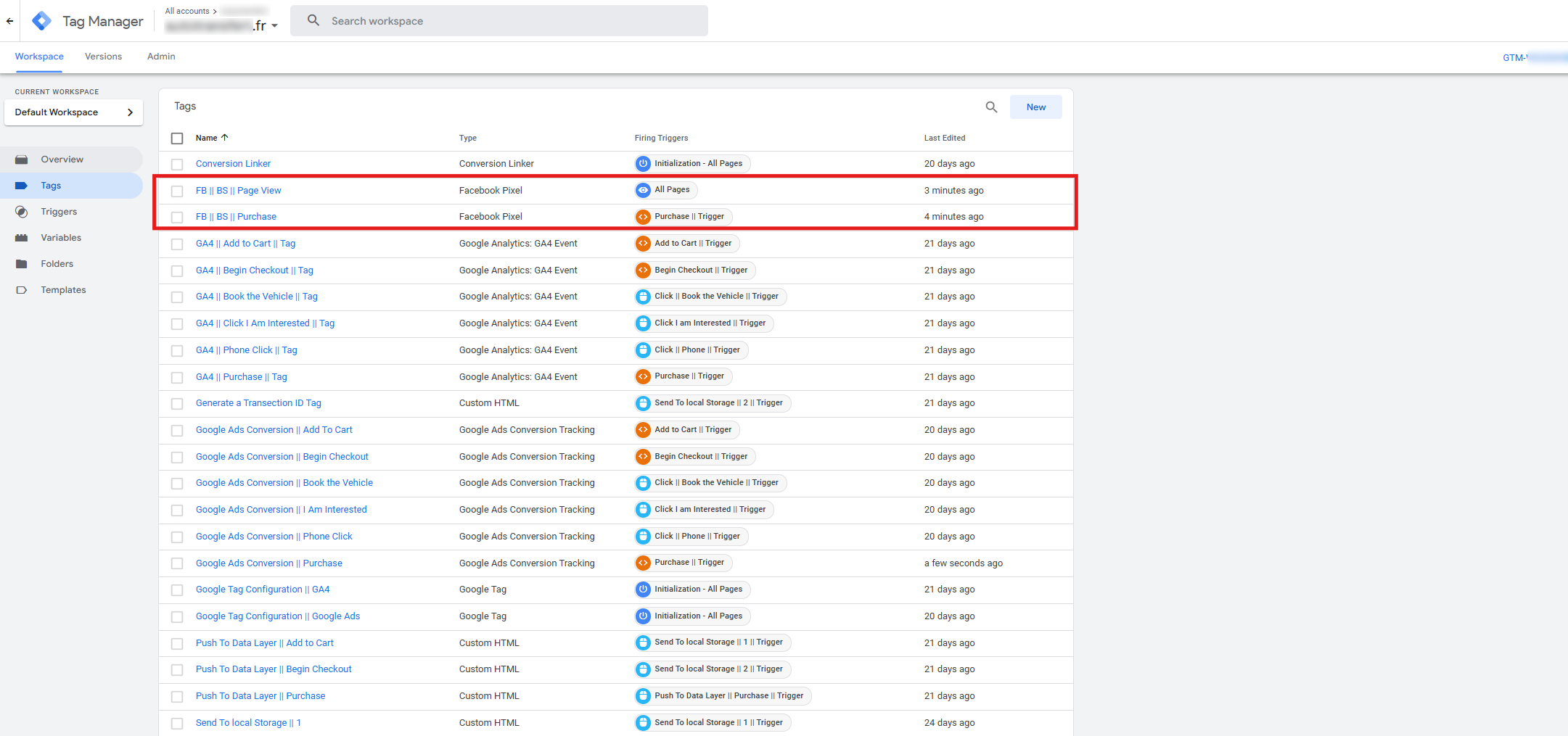Viewport: 1568px width, 736px height.
Task: Click the search icon in the Tags panel
Action: tap(991, 107)
